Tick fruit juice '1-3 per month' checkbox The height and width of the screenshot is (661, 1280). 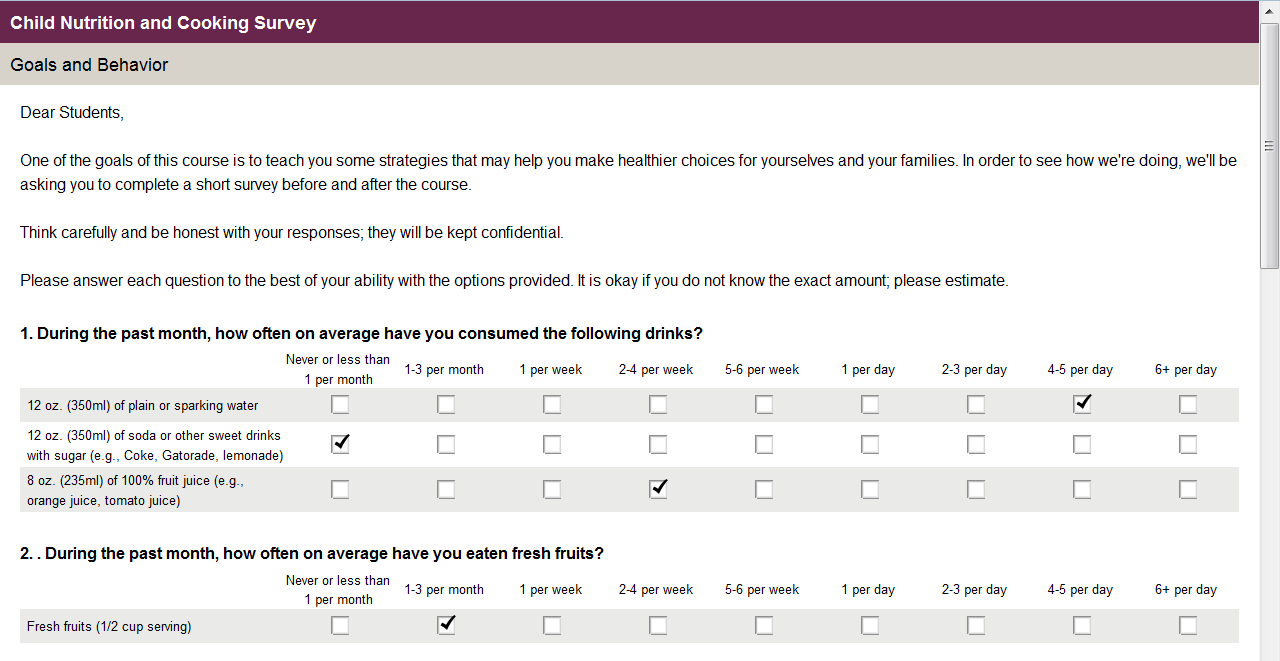[446, 489]
